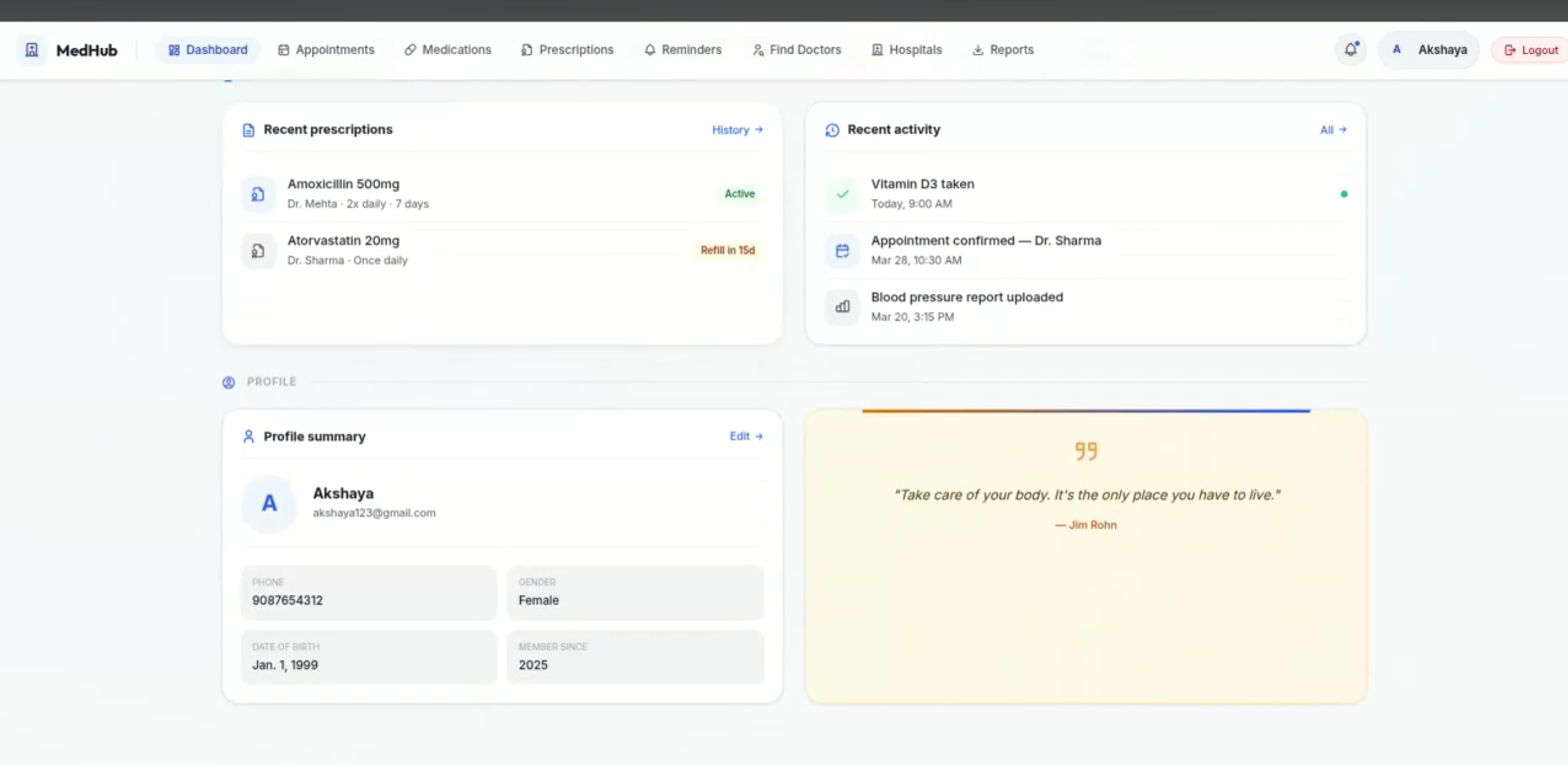Click the quotation mark icon
The image size is (1568, 765).
[1086, 451]
